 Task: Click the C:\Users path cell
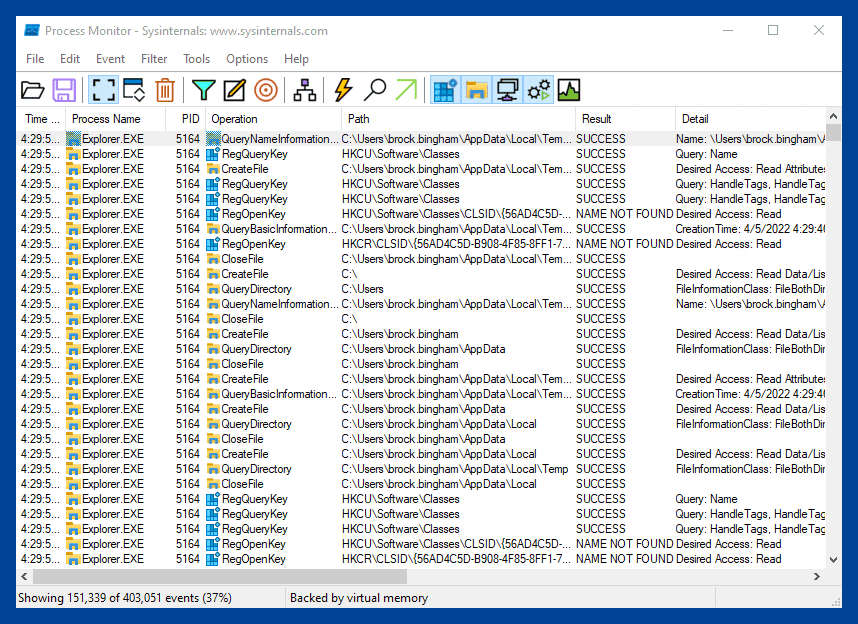pyautogui.click(x=362, y=289)
